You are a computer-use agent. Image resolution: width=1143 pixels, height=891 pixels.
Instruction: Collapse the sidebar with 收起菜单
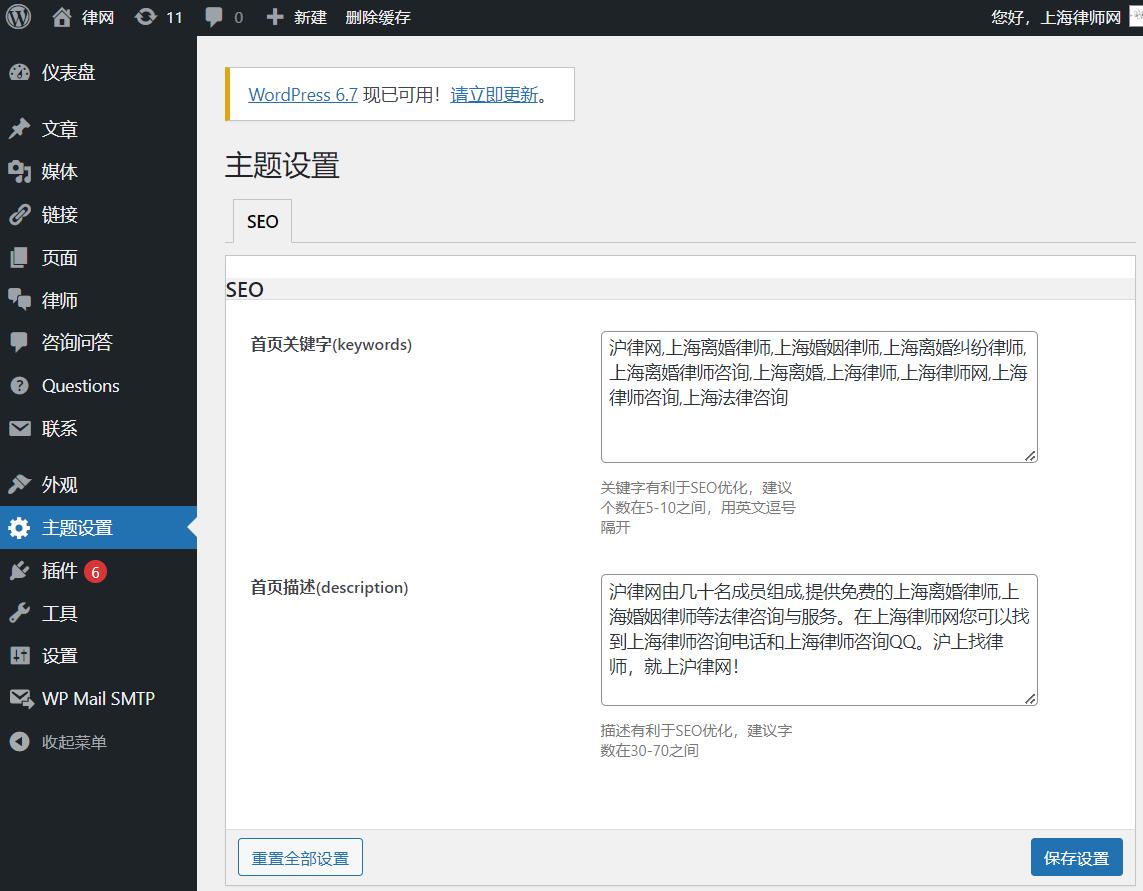click(73, 742)
